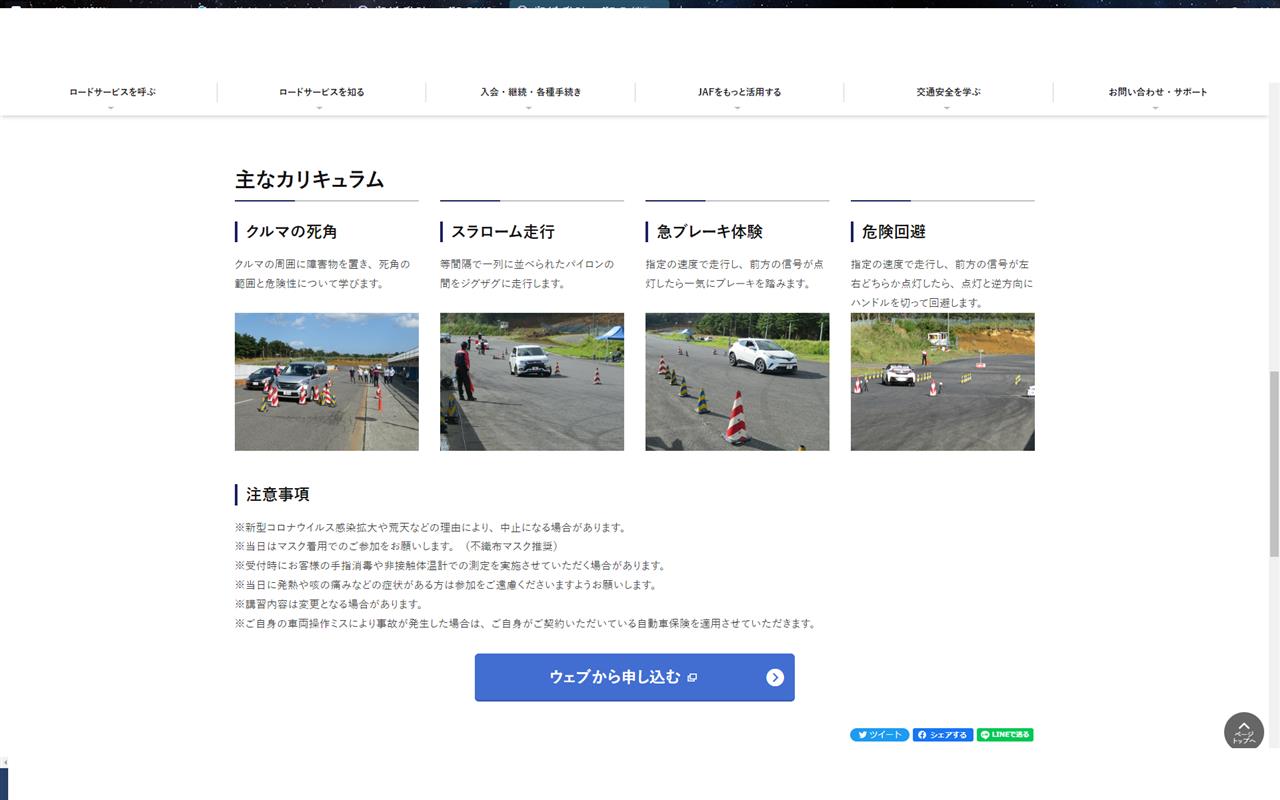
Task: Click the スラローム走行 heading
Action: pyautogui.click(x=503, y=232)
